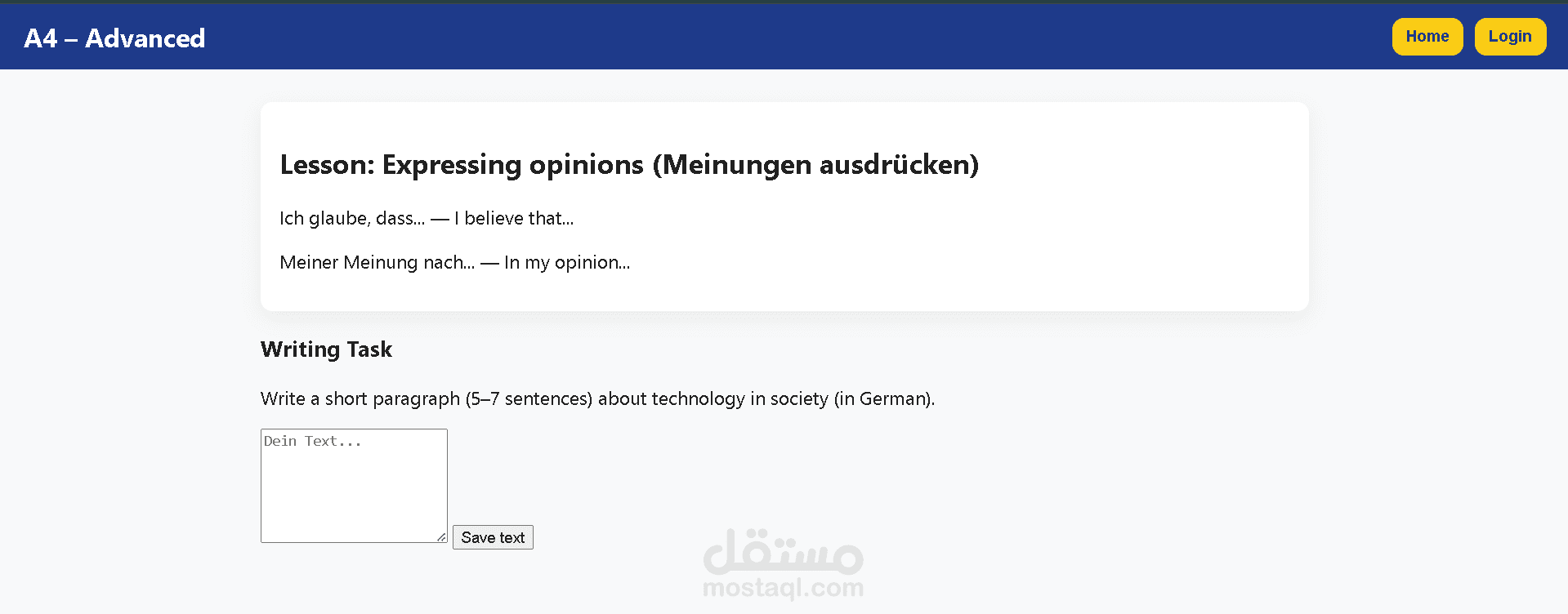Click '(5–7 sentences)' in the writing instructions
The image size is (1568, 614).
pyautogui.click(x=529, y=399)
